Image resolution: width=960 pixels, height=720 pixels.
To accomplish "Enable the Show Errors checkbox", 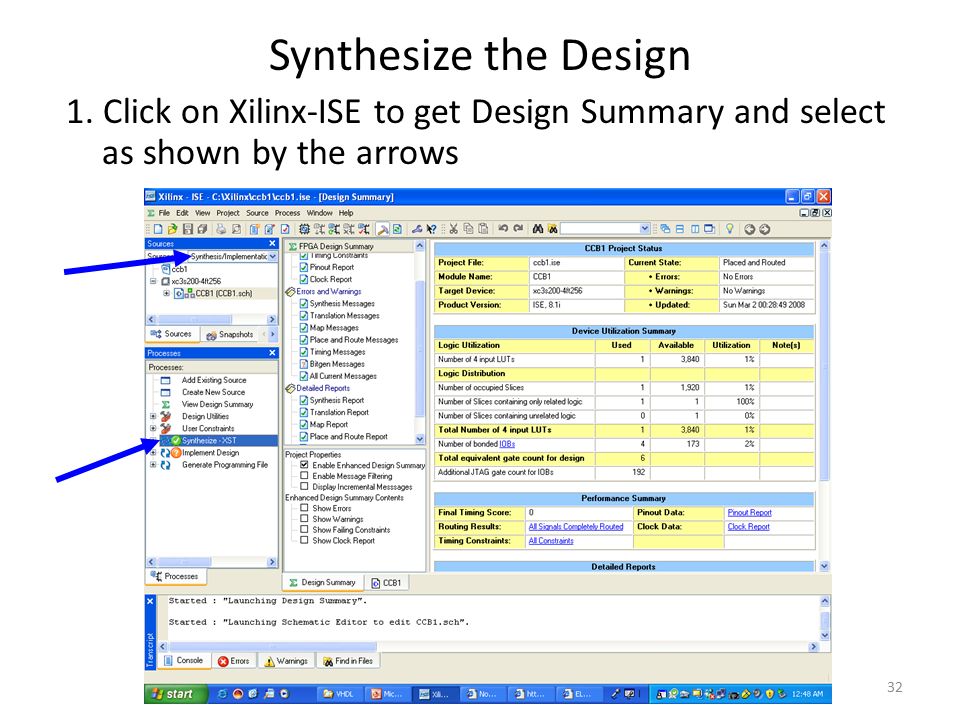I will tap(304, 508).
